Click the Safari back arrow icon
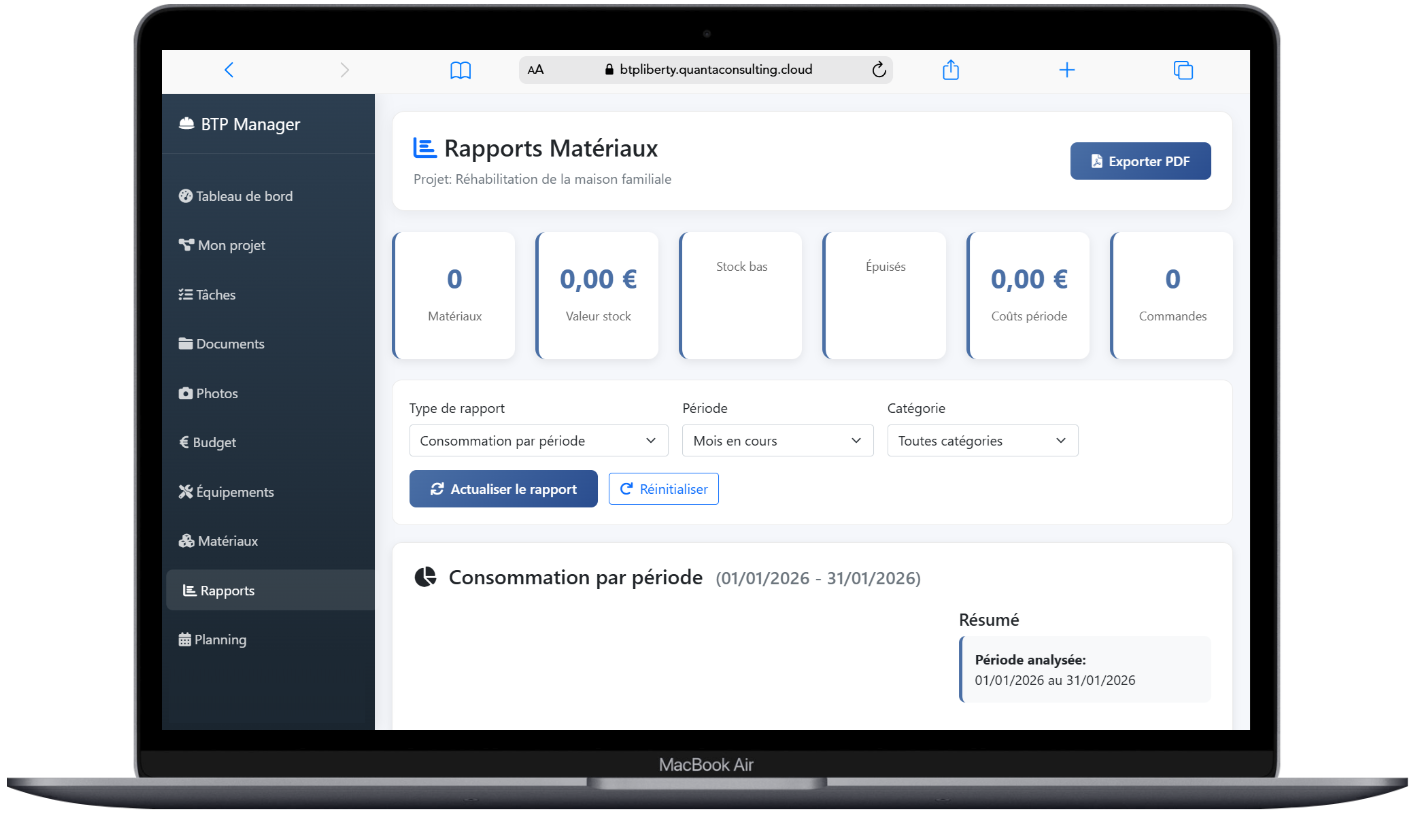The width and height of the screenshot is (1413, 813). (x=229, y=70)
